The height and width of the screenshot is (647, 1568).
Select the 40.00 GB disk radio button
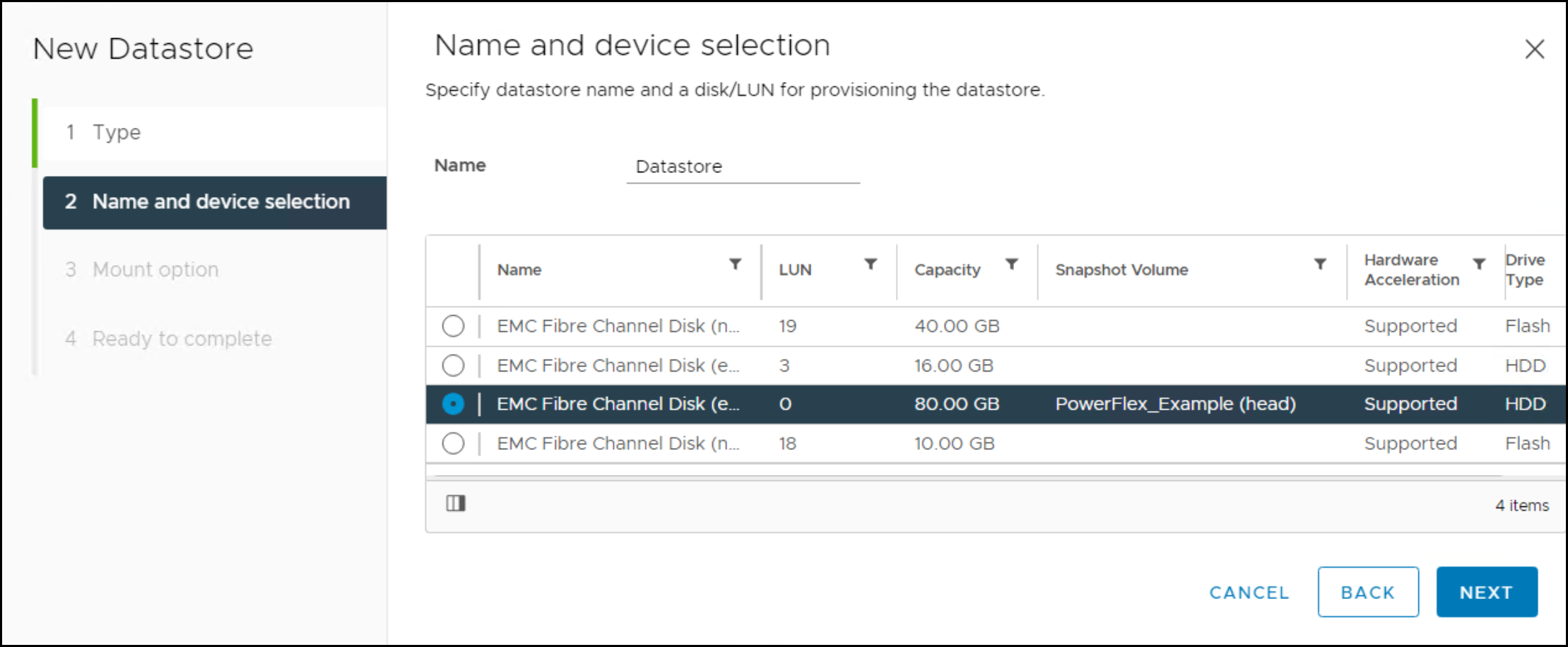click(453, 326)
